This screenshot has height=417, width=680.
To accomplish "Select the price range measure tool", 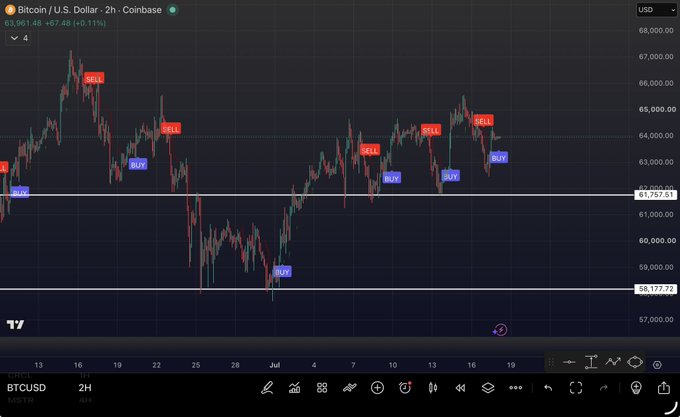I will coord(591,362).
